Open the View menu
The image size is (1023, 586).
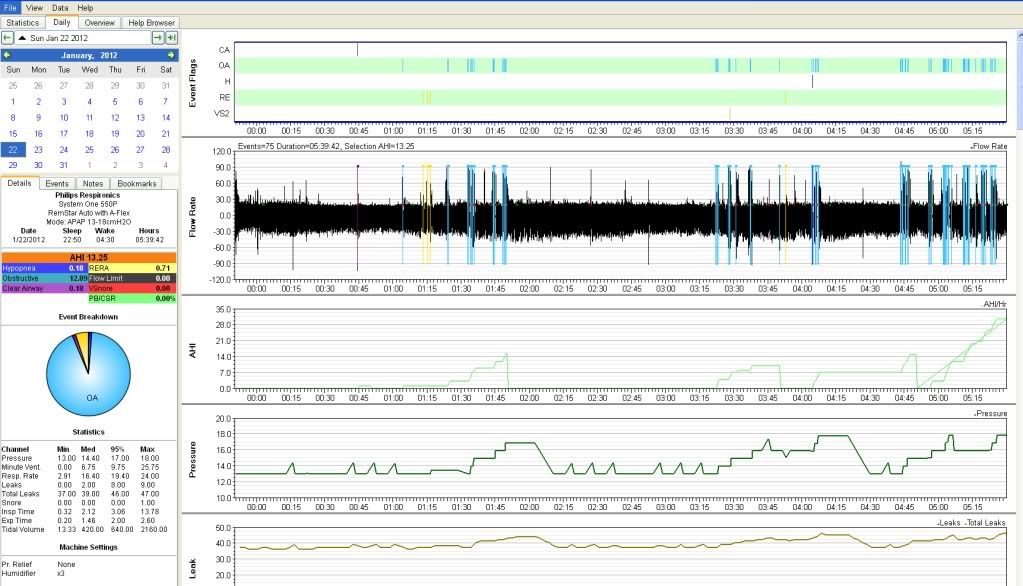34,8
